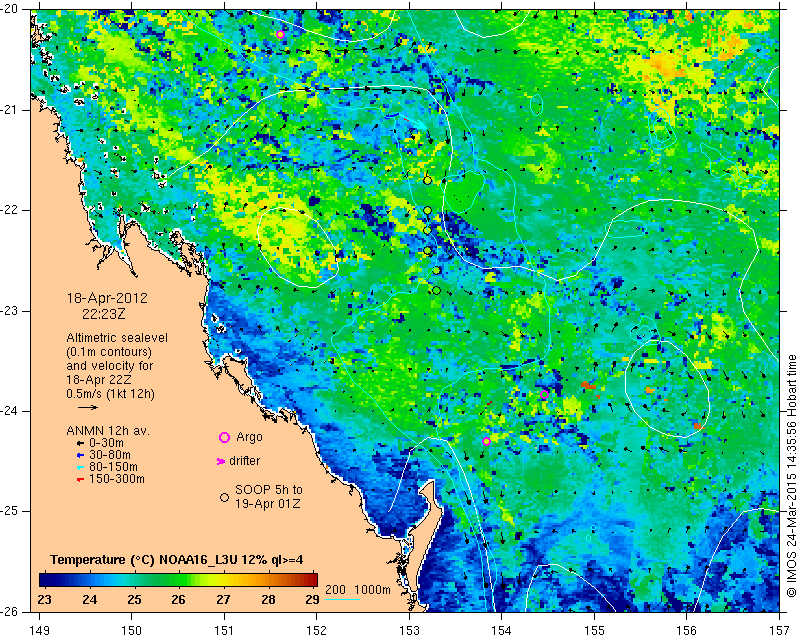Click the Argo legend magenta circle

tap(224, 437)
